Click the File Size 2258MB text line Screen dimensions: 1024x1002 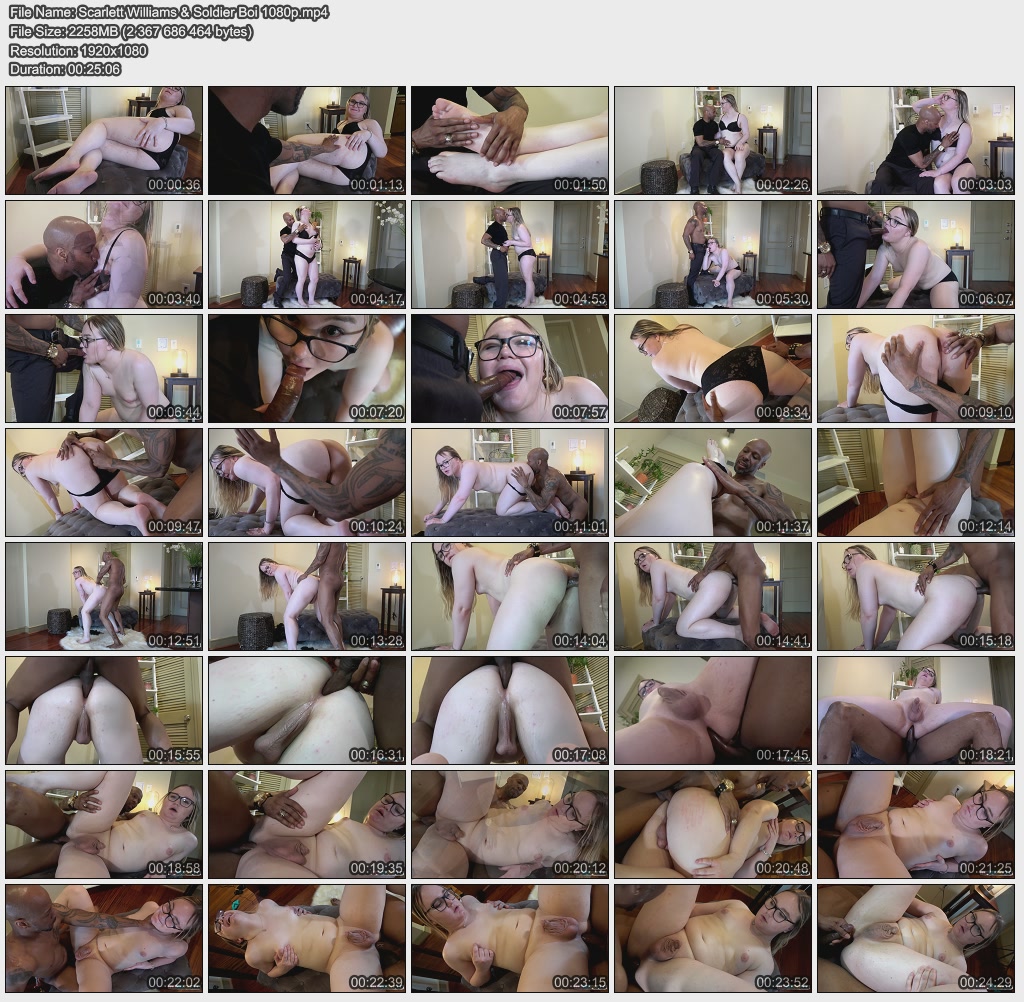point(131,31)
